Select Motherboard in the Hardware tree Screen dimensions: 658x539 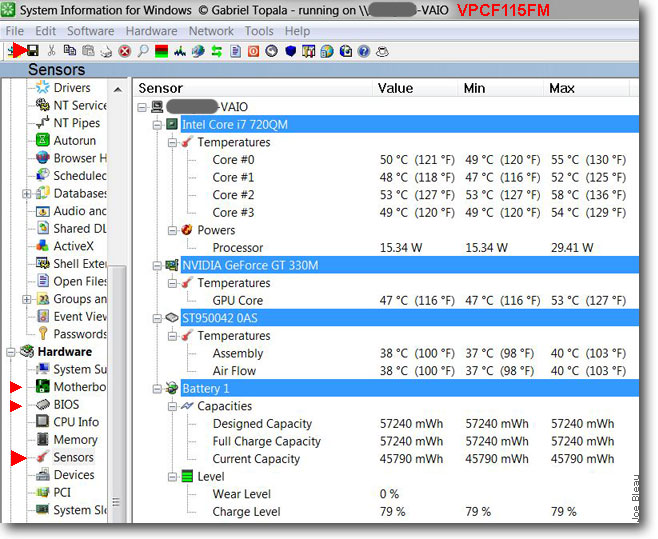80,387
